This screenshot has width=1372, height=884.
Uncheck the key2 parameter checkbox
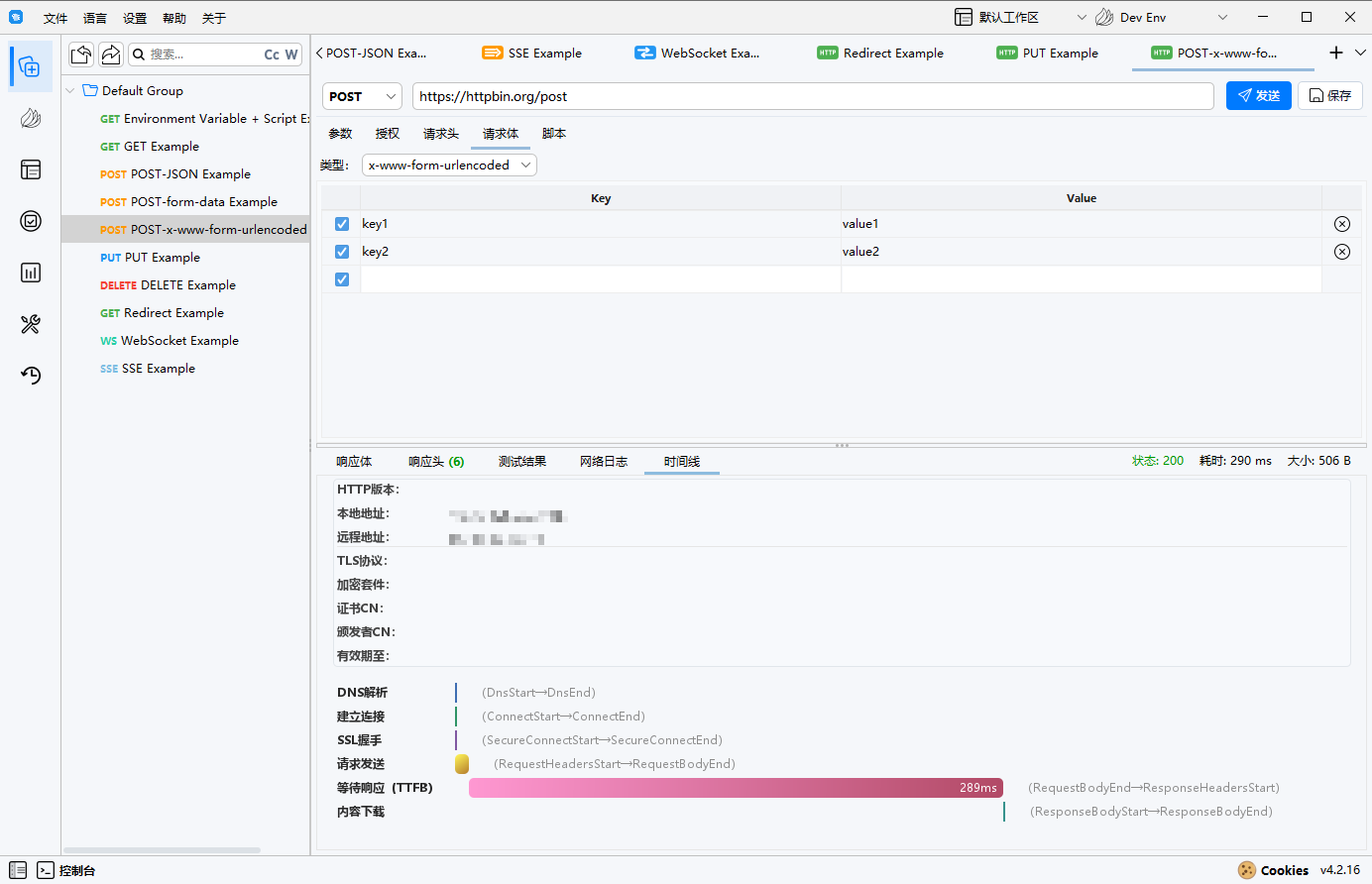[x=342, y=252]
